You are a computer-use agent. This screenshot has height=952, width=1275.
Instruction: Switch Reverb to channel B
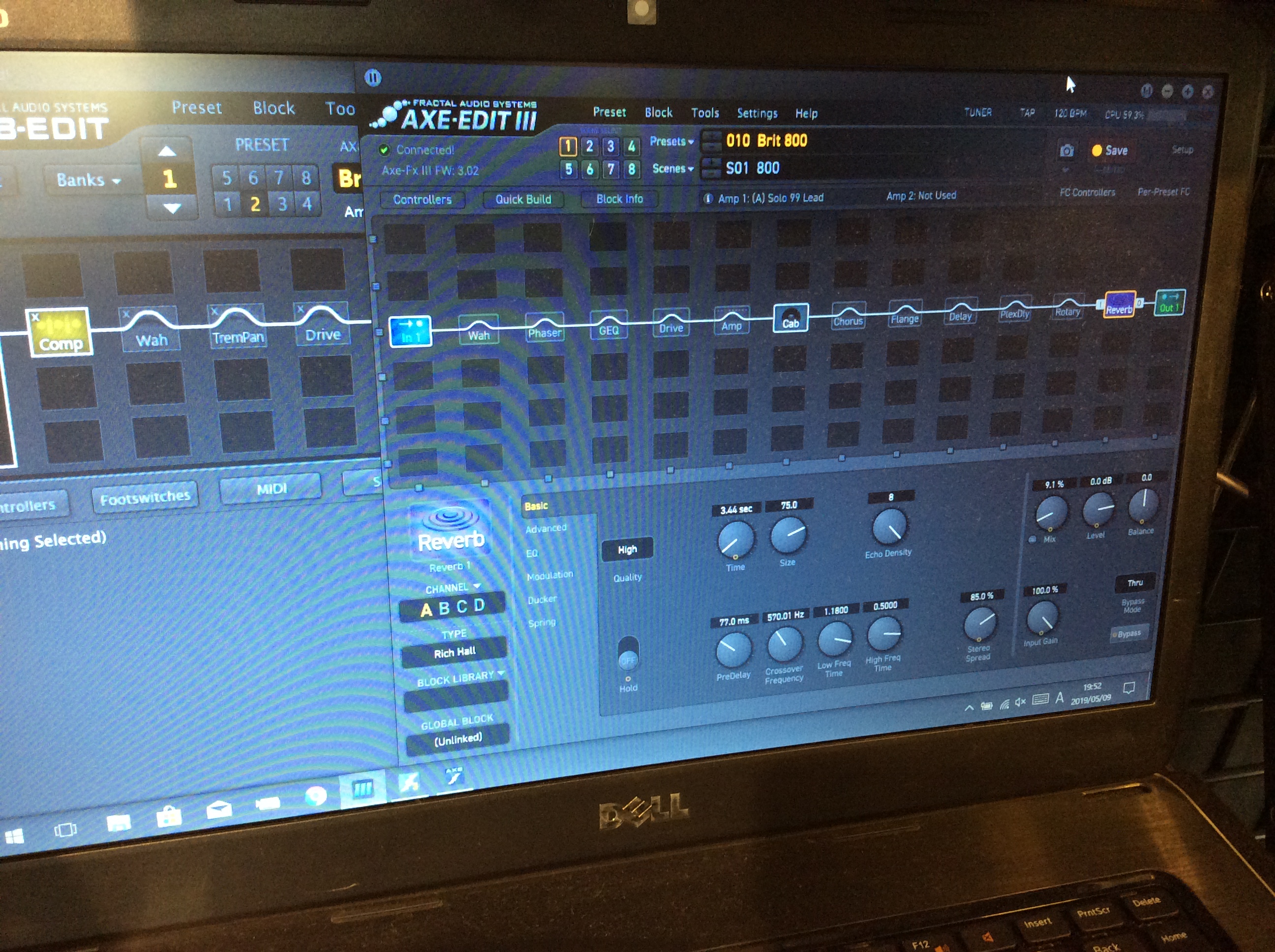(x=444, y=608)
